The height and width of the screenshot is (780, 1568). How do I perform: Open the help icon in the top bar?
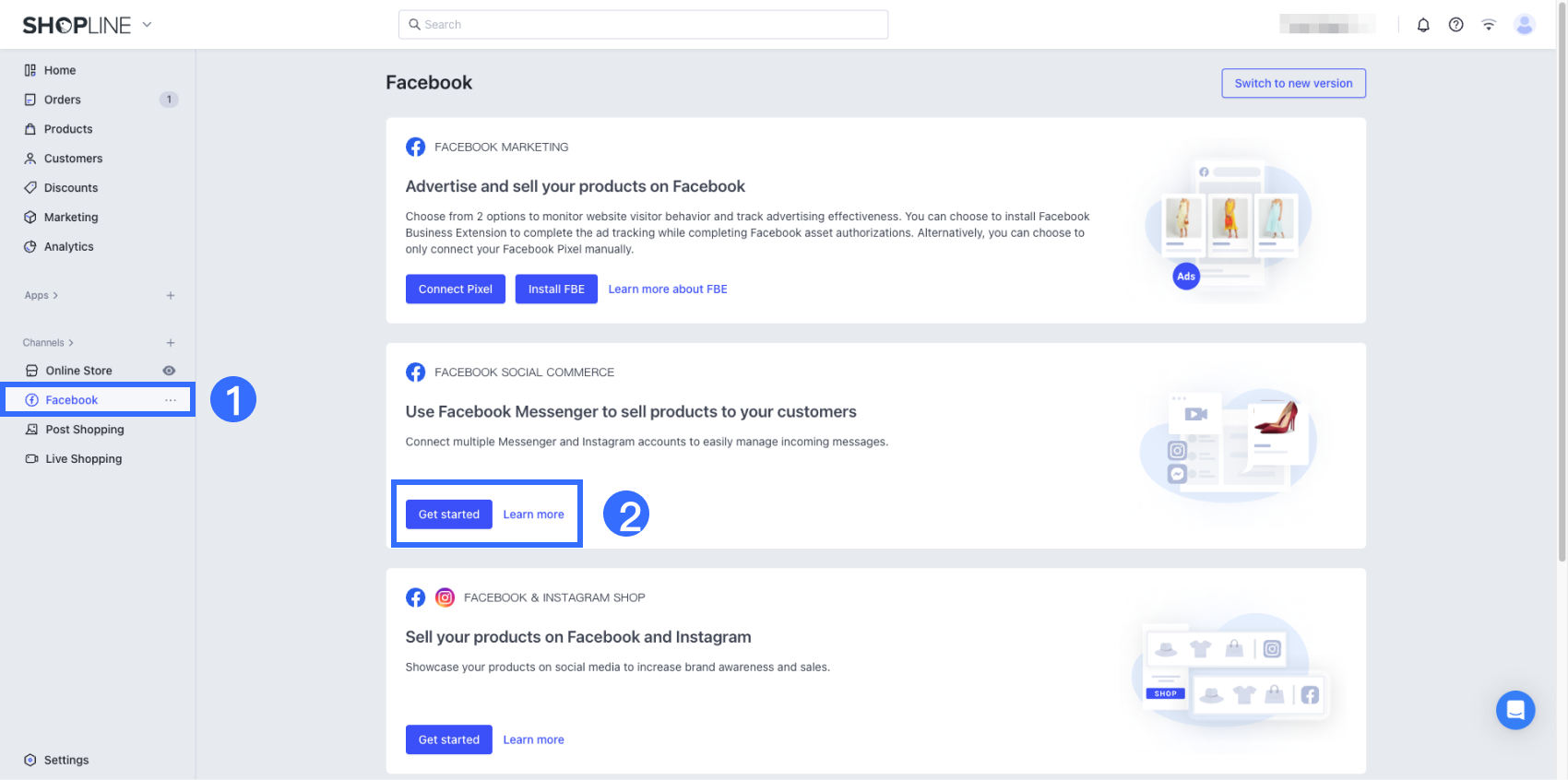(1456, 24)
